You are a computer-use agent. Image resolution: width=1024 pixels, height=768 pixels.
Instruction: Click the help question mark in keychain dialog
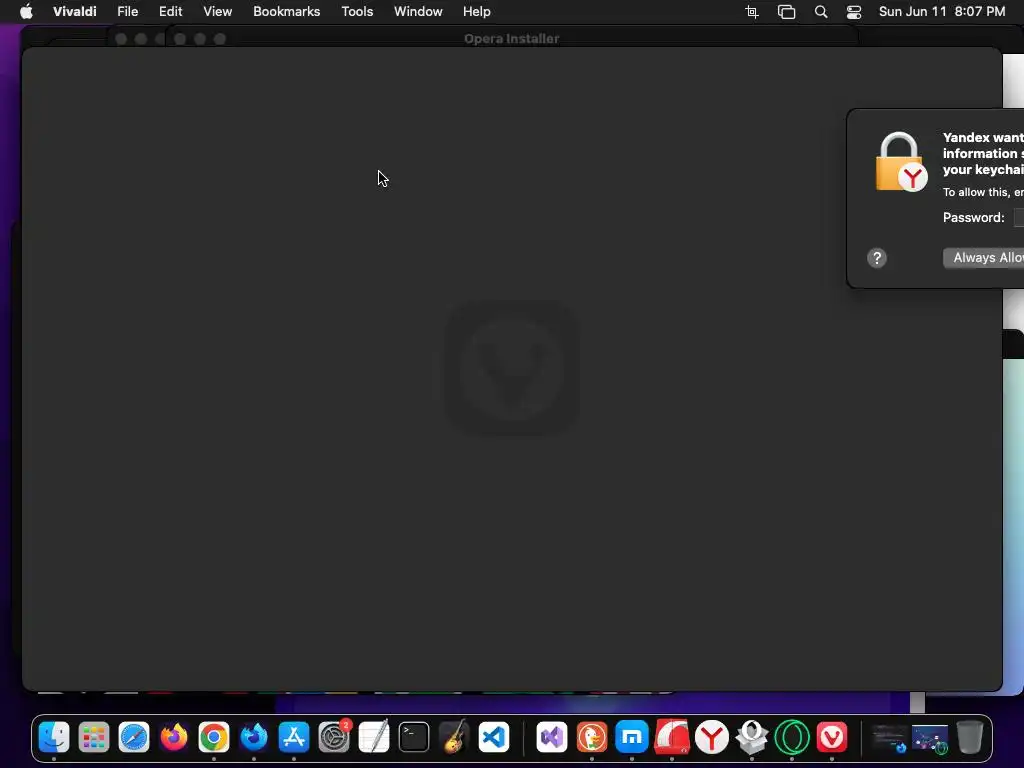(877, 258)
